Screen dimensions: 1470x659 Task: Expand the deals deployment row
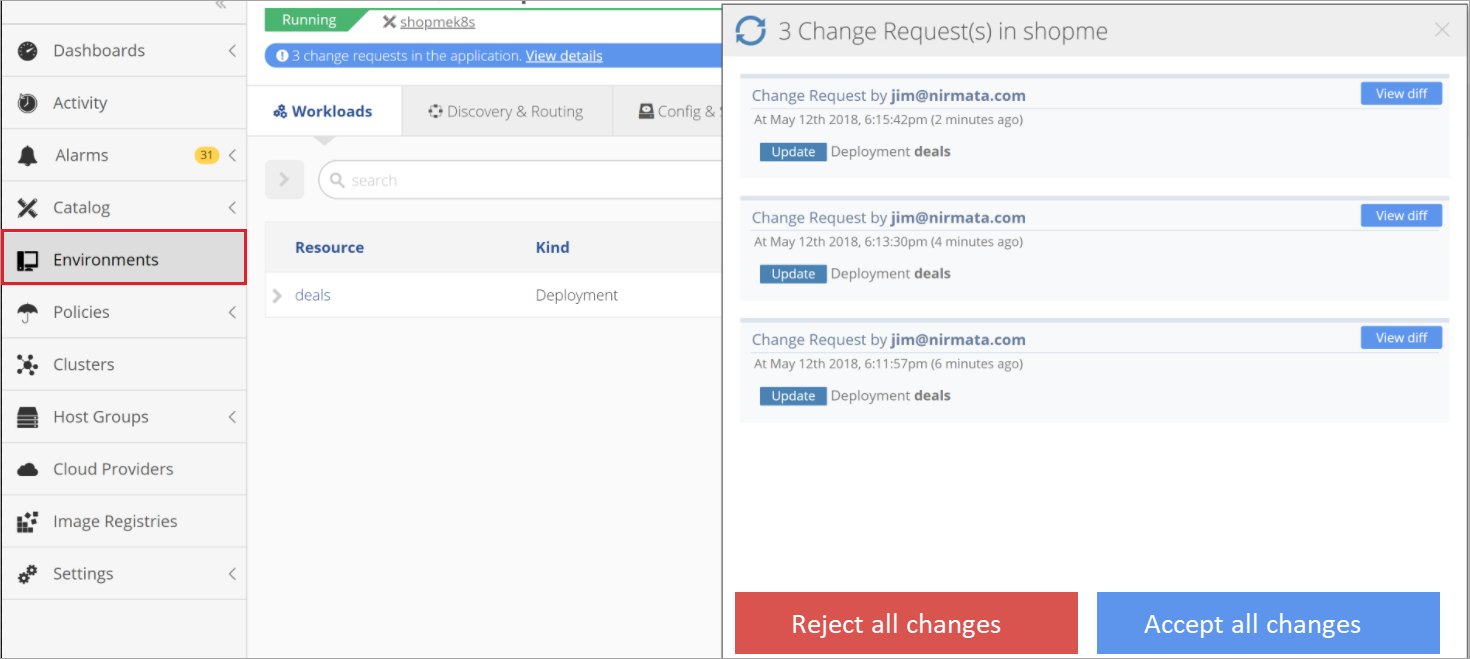278,295
